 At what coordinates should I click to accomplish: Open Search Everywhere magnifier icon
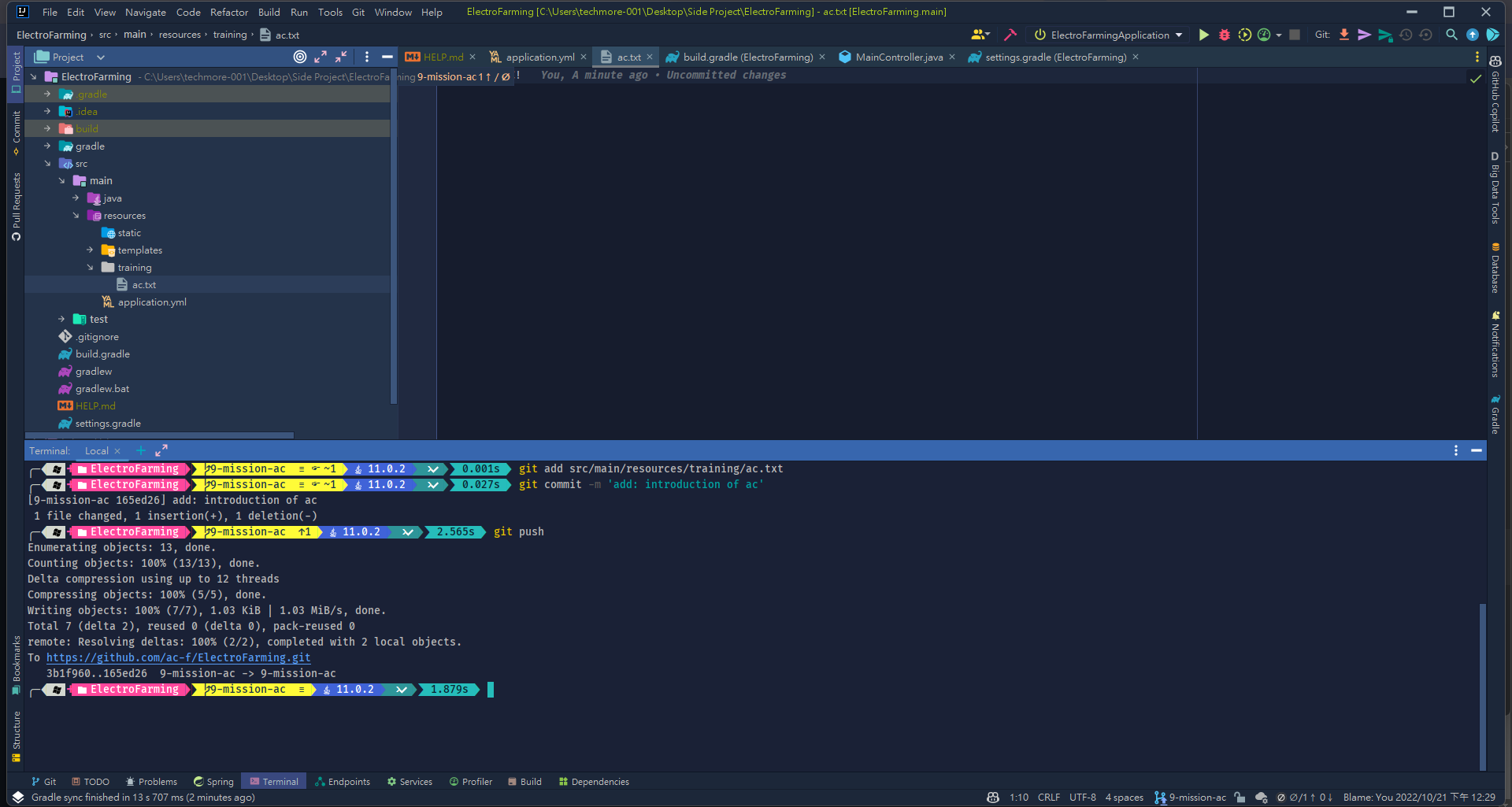pos(1451,35)
